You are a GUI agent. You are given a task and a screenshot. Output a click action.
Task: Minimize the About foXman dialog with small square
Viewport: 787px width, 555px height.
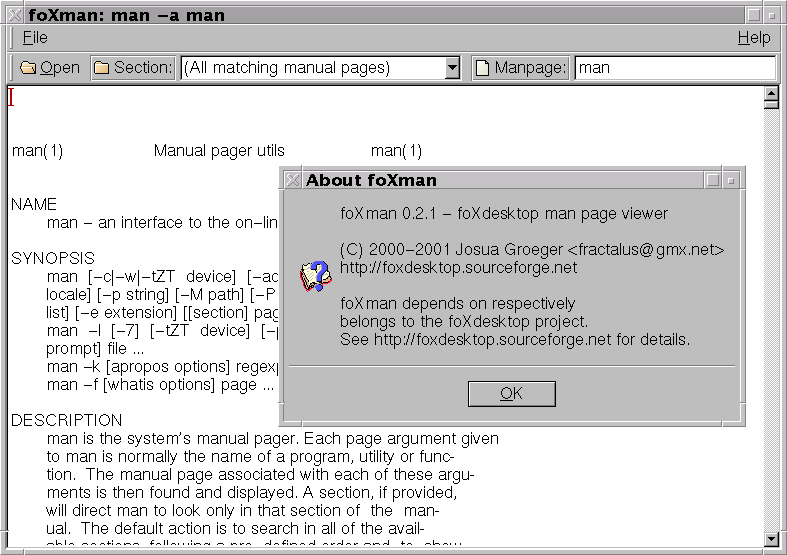732,181
